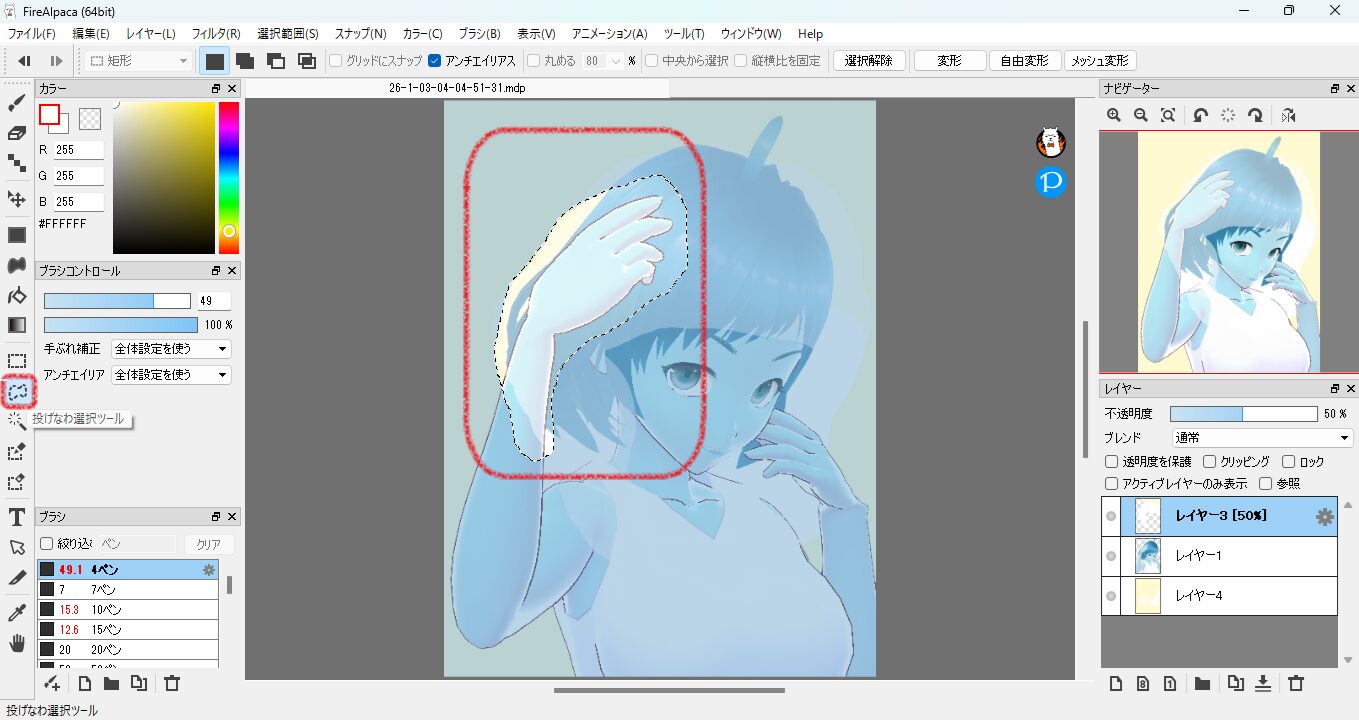Delete layer using the Layer panel trash icon
Viewport: 1359px width, 720px height.
(x=1296, y=684)
